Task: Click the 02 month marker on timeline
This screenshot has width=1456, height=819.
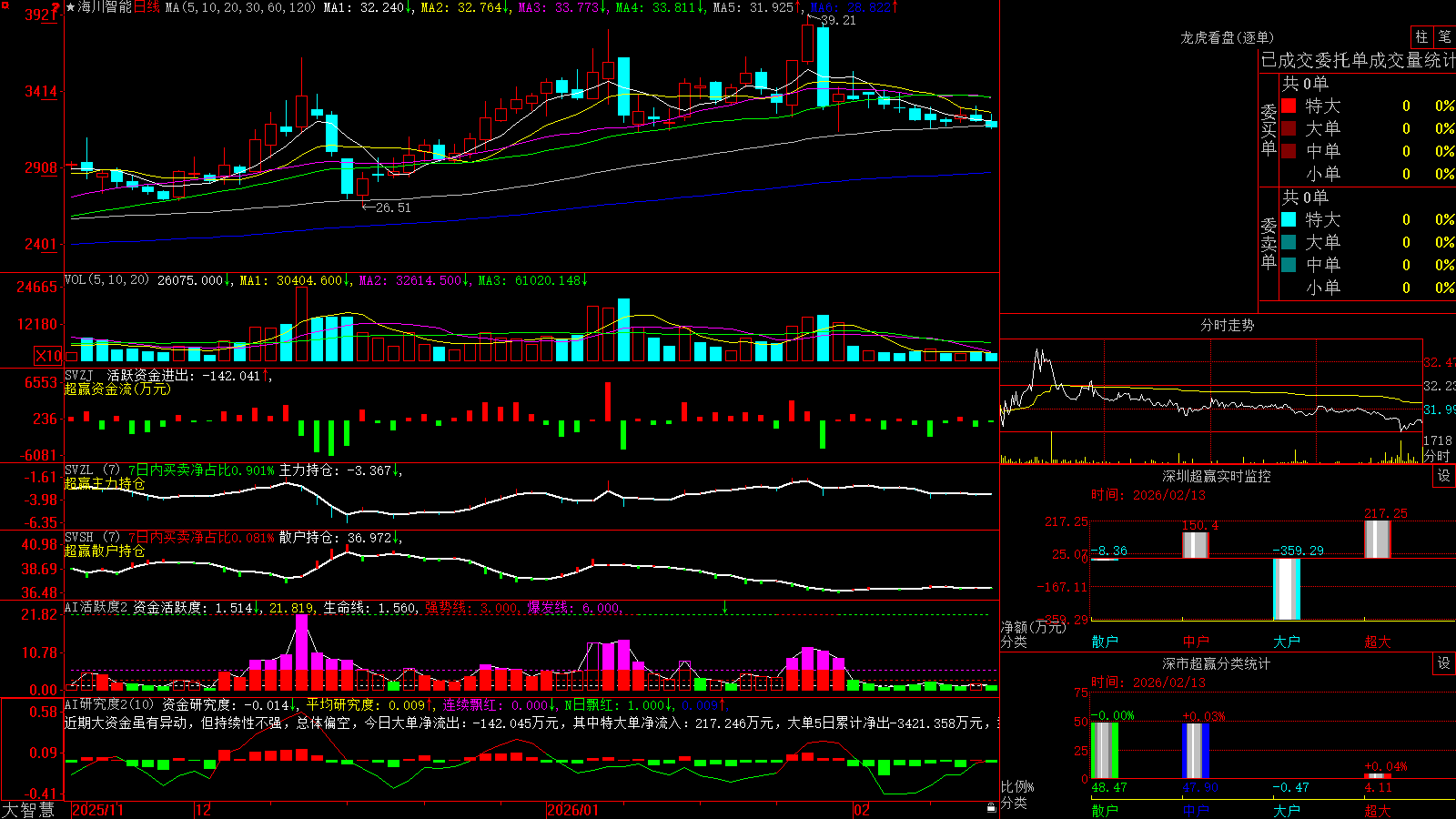Action: tap(861, 810)
